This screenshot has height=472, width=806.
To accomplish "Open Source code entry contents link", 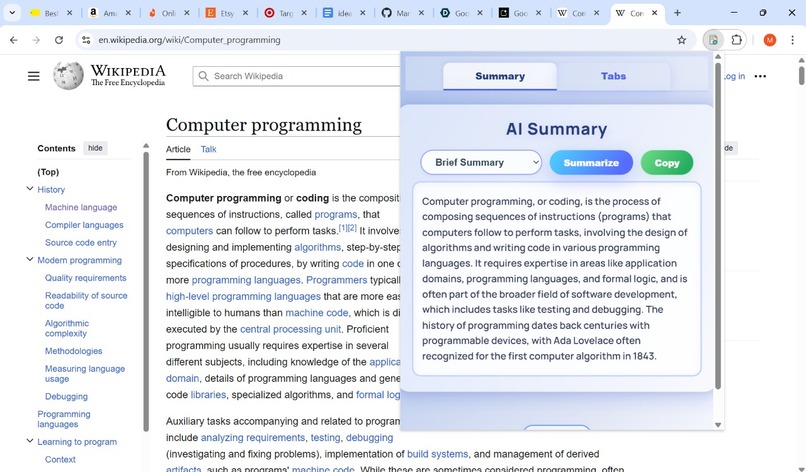I will click(80, 242).
